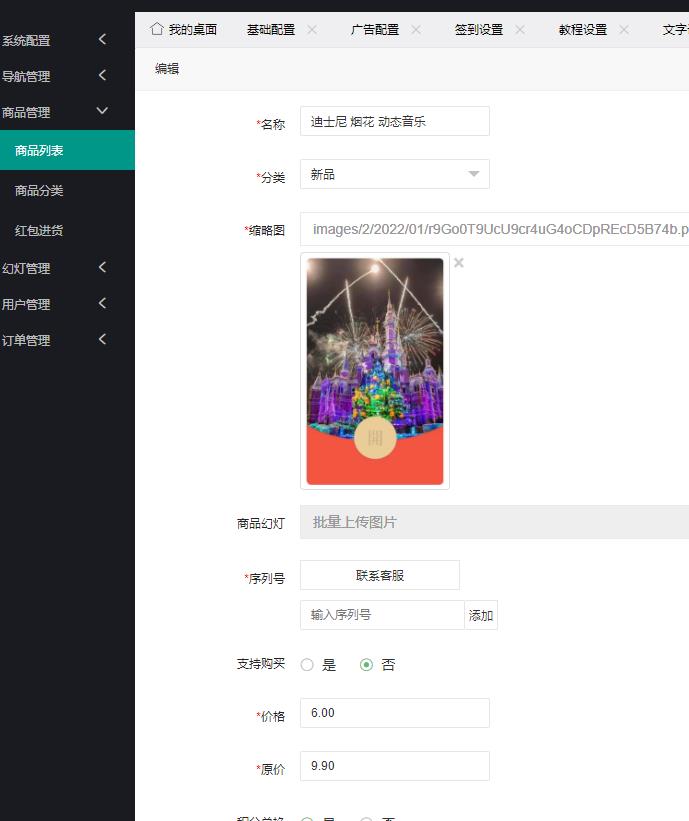Switch to the 签到设置 tab
Screen dimensions: 689x821
pyautogui.click(x=479, y=30)
